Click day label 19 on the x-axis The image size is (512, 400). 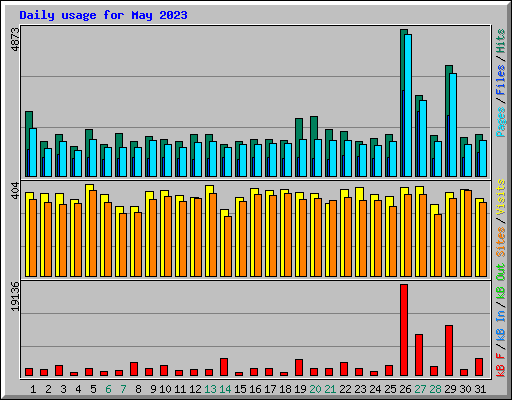pyautogui.click(x=300, y=389)
